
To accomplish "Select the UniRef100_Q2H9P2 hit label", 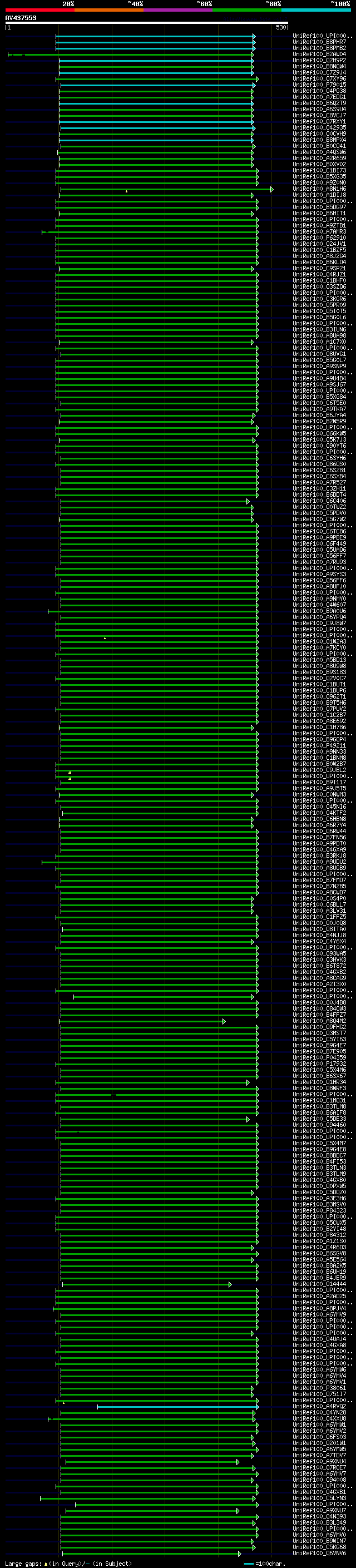I will [x=319, y=60].
